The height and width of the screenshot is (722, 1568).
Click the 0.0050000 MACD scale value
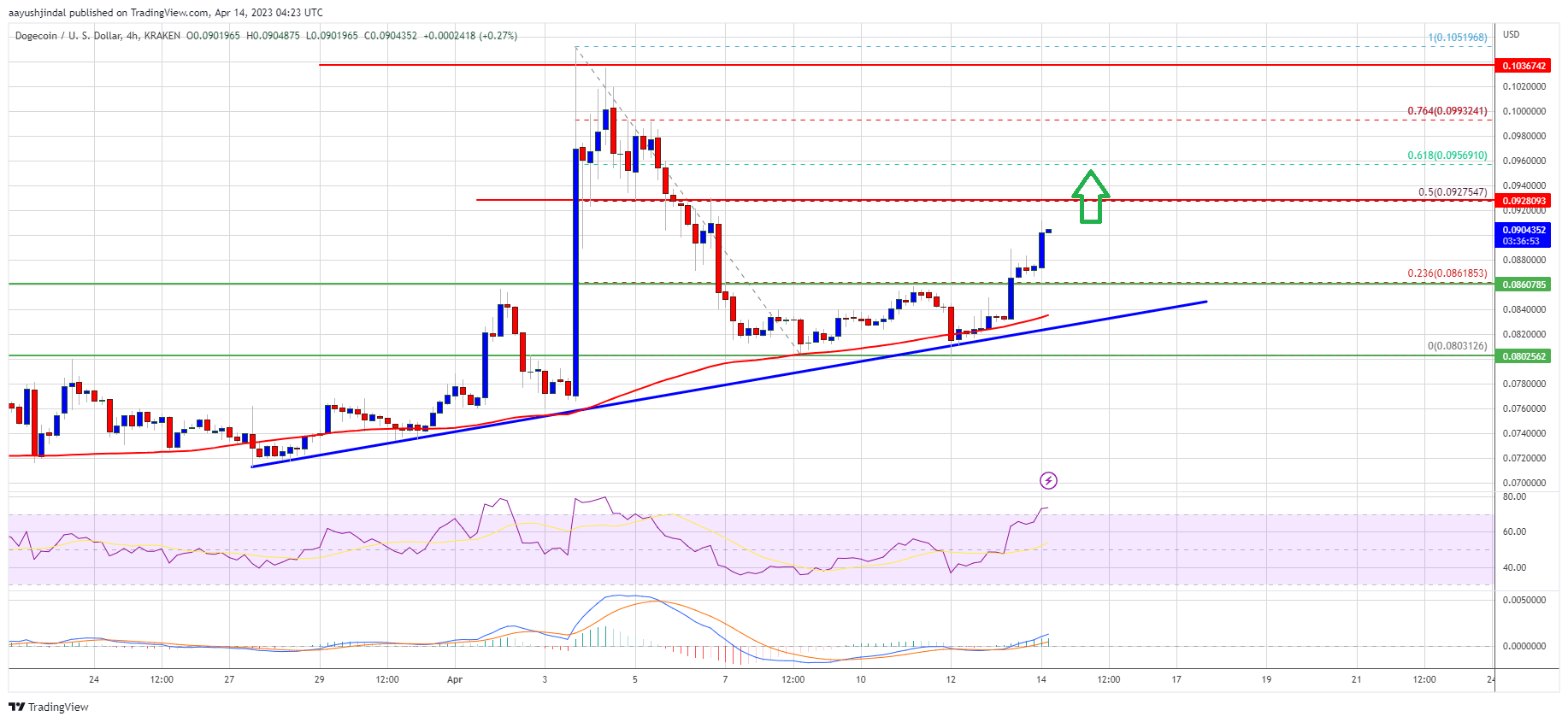pos(1524,600)
